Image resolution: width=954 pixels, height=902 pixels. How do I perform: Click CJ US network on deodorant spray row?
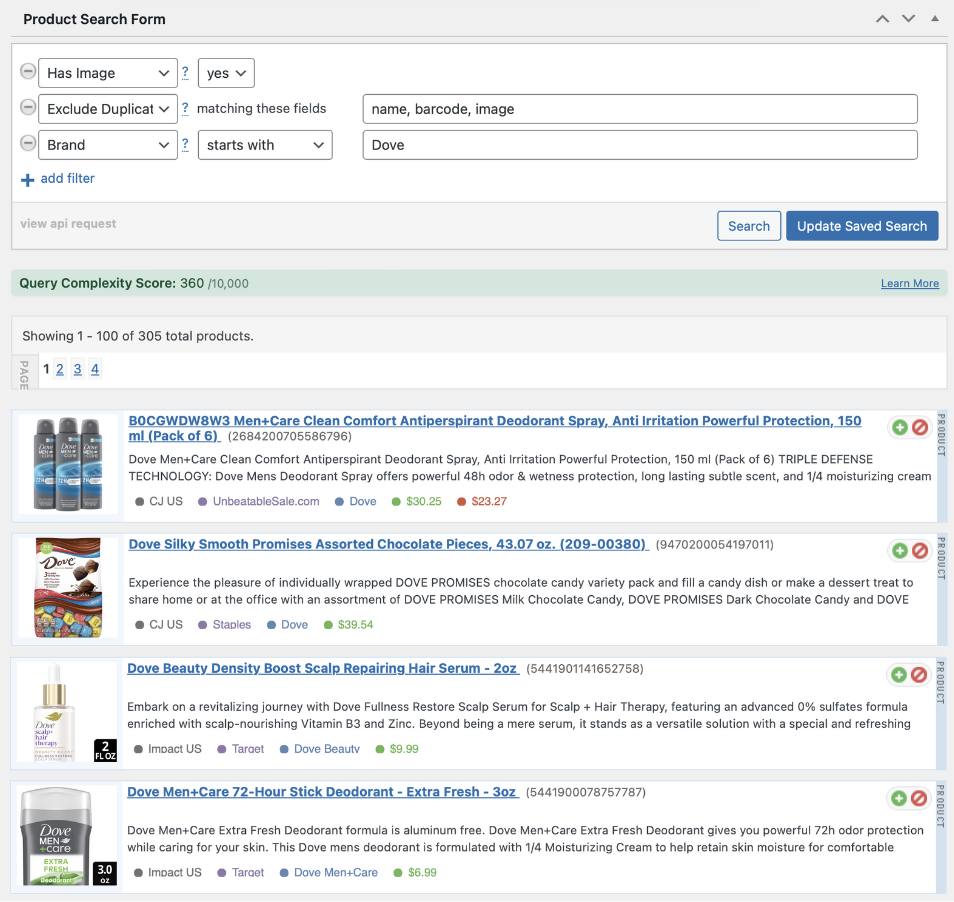point(166,501)
